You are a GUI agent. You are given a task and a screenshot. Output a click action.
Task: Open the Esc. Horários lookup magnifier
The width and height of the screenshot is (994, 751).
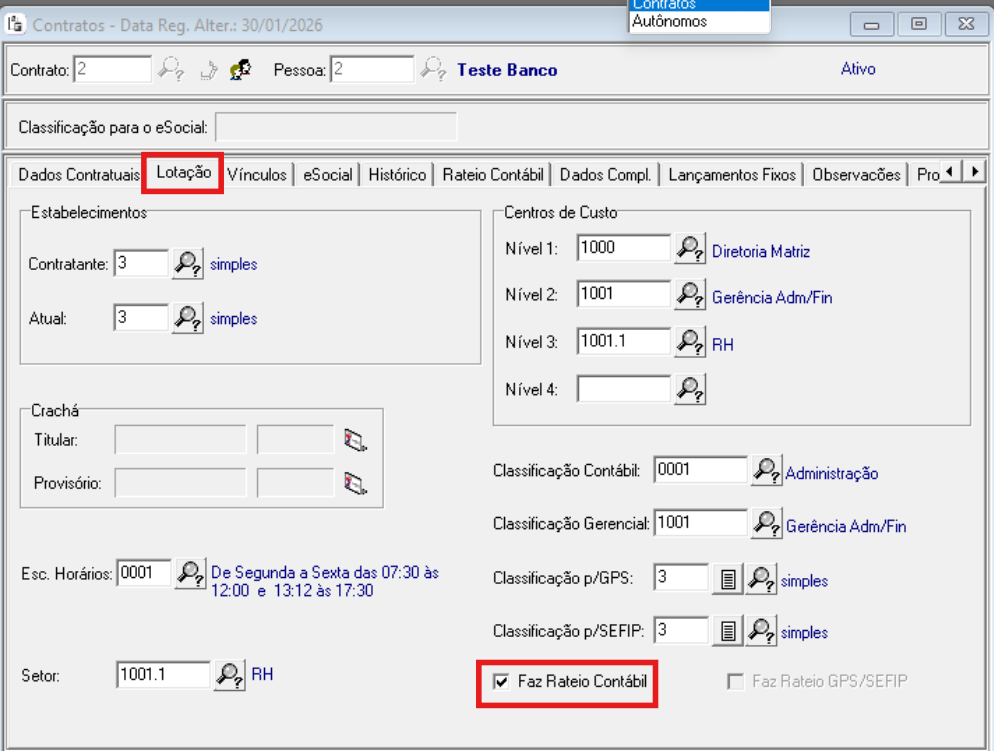[190, 574]
